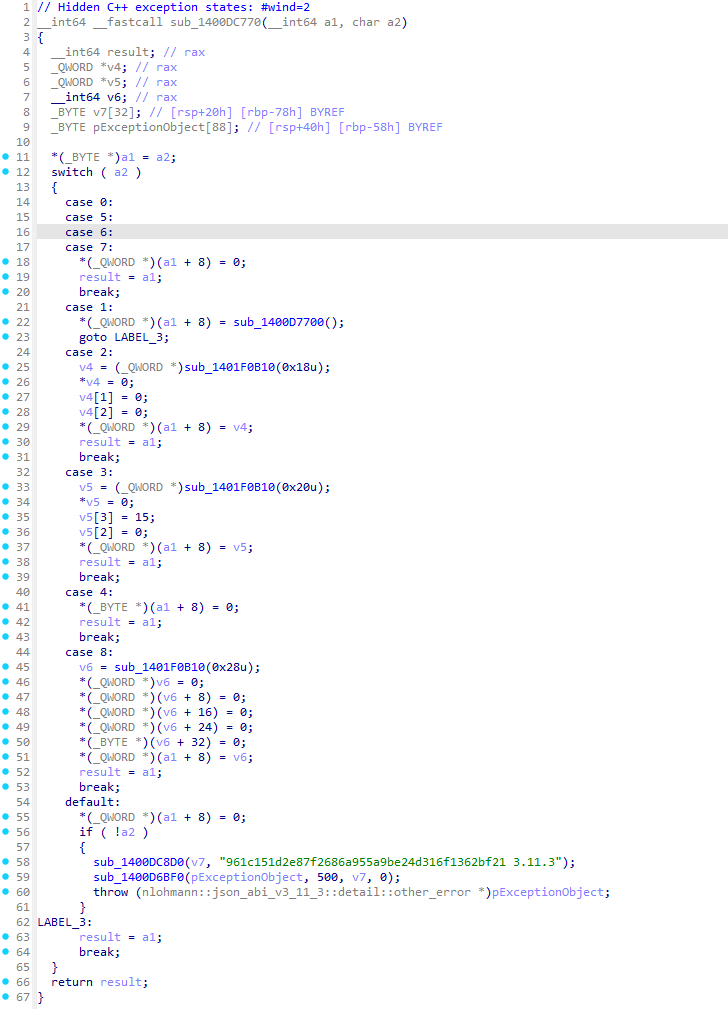Click '*(_QWORD *)(a1 + 8) = v6;' line
The width and height of the screenshot is (728, 1009).
[166, 757]
